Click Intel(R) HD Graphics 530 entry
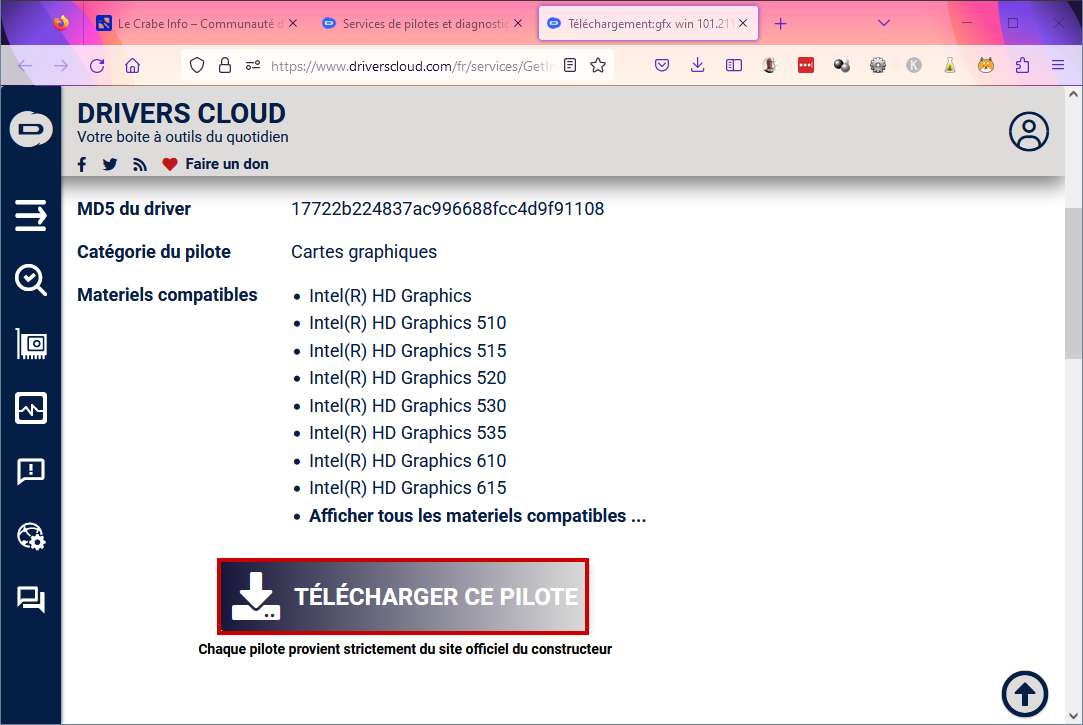Viewport: 1083px width, 725px height. click(x=408, y=406)
